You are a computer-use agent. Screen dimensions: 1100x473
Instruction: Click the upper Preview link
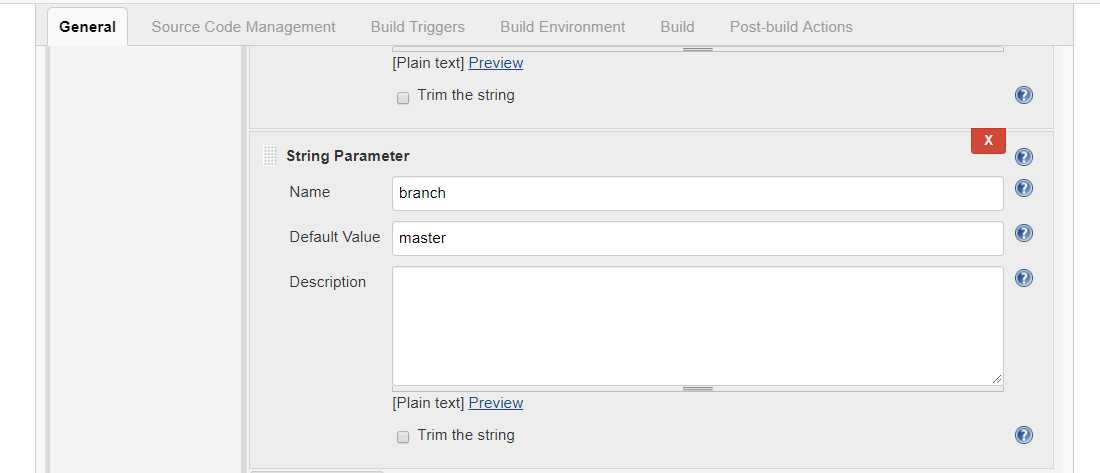click(x=496, y=62)
